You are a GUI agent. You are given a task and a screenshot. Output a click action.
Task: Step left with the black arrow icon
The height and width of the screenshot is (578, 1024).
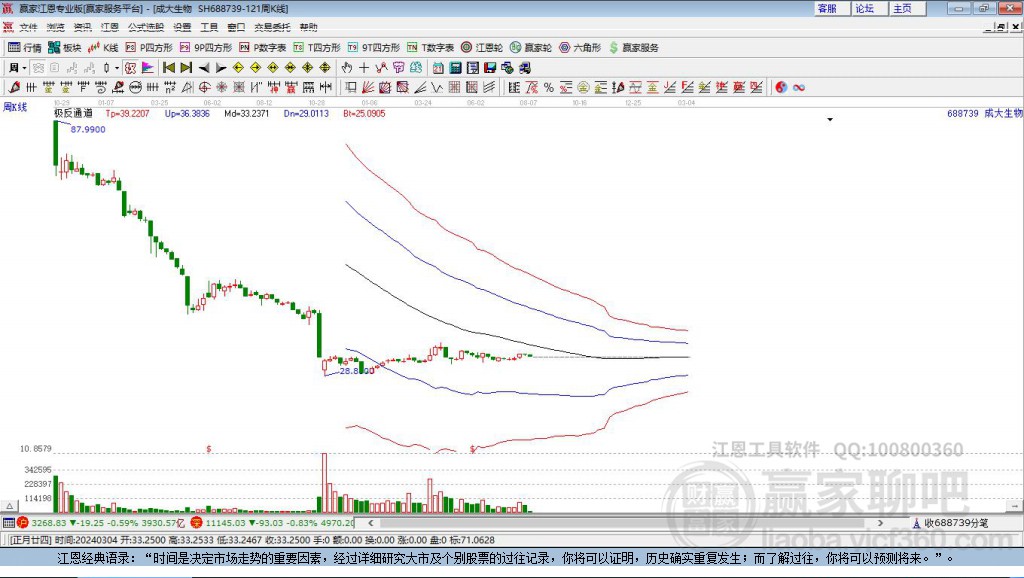204,68
